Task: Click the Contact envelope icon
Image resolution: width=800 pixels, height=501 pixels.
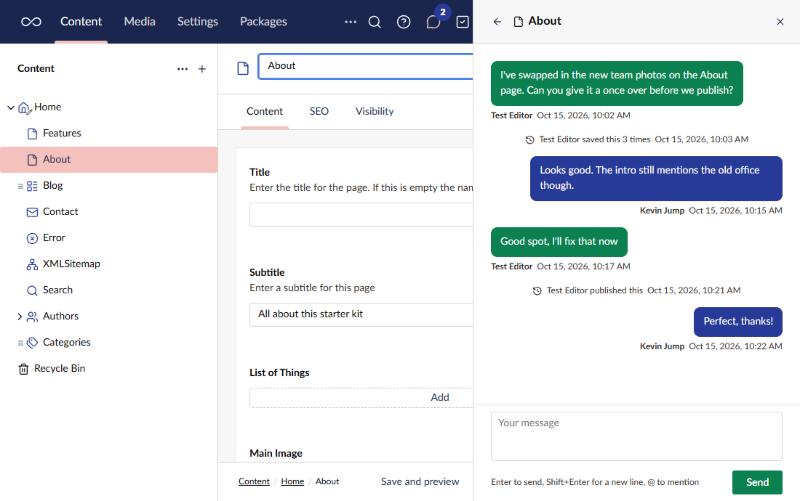Action: pyautogui.click(x=32, y=212)
